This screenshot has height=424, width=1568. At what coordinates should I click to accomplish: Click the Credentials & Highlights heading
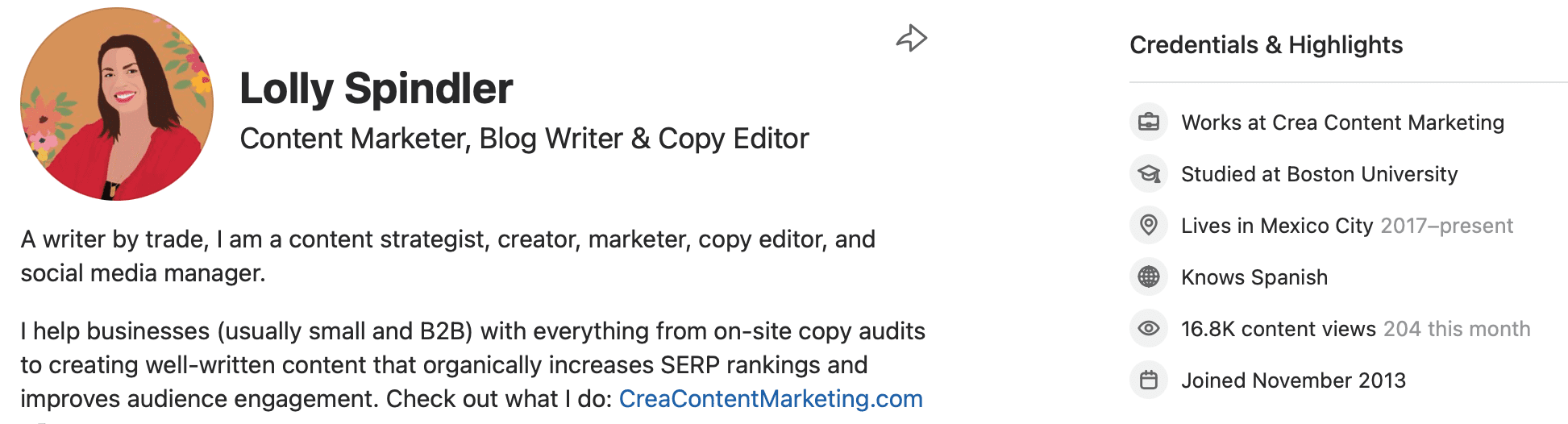(x=1266, y=45)
